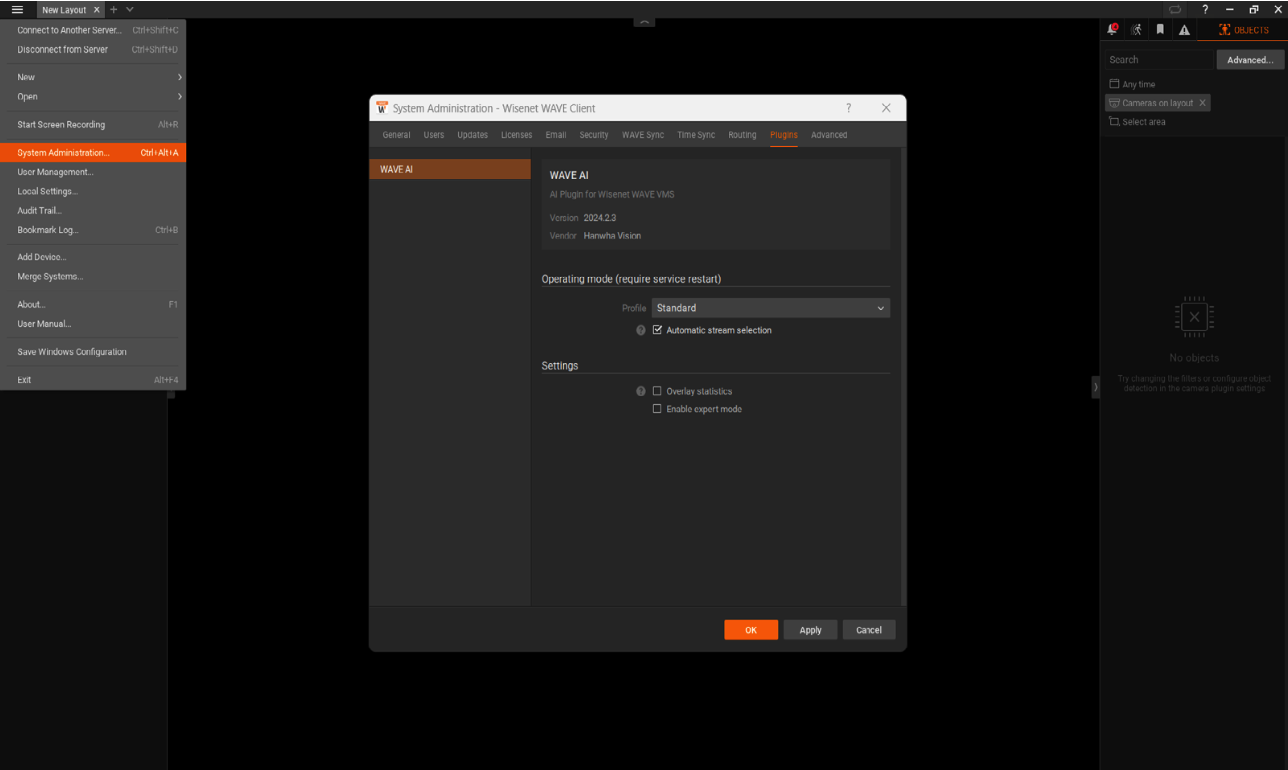Add a new layout tab with plus
The height and width of the screenshot is (770, 1288).
click(113, 9)
